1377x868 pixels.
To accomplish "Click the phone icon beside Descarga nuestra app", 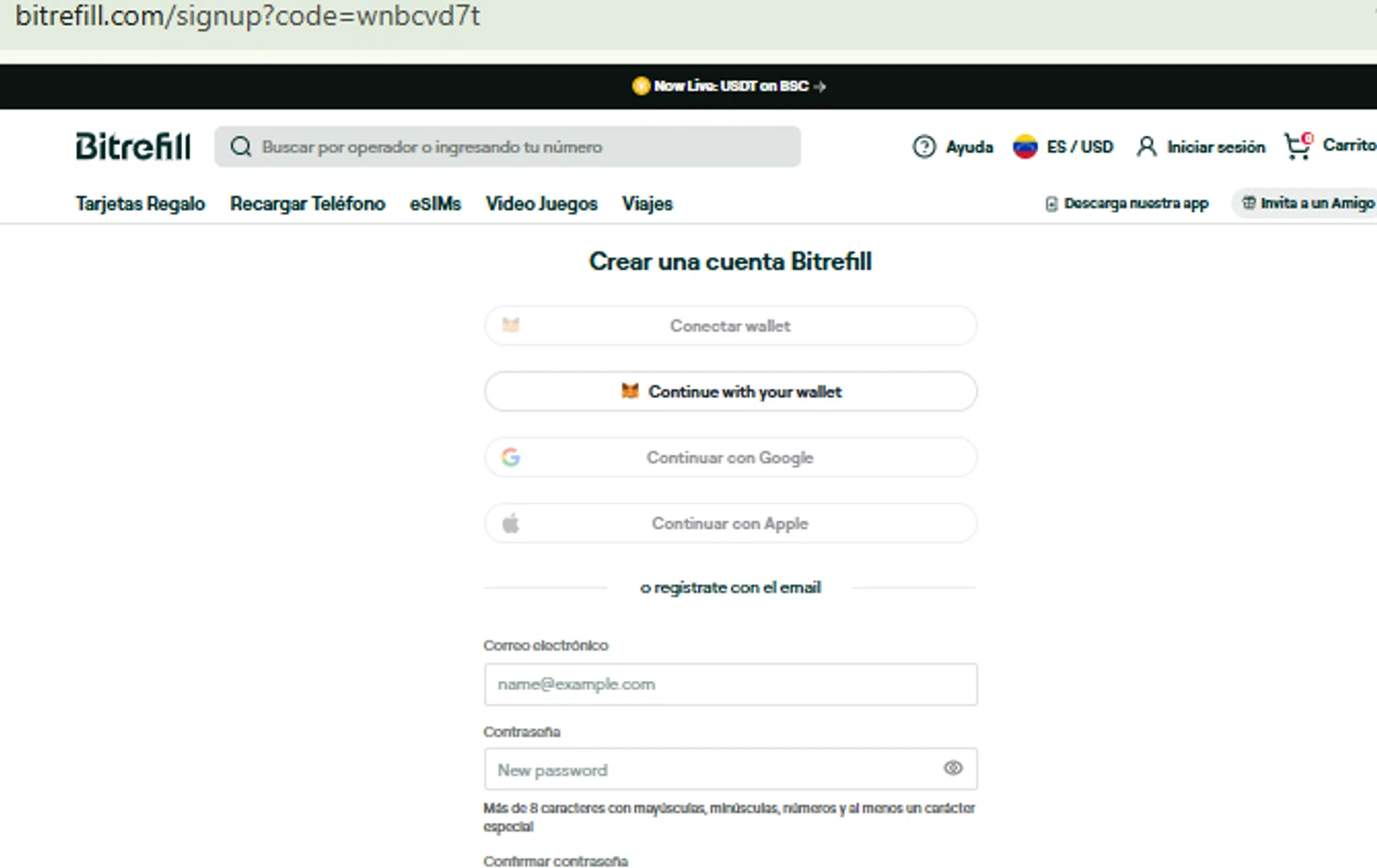I will (x=1051, y=204).
